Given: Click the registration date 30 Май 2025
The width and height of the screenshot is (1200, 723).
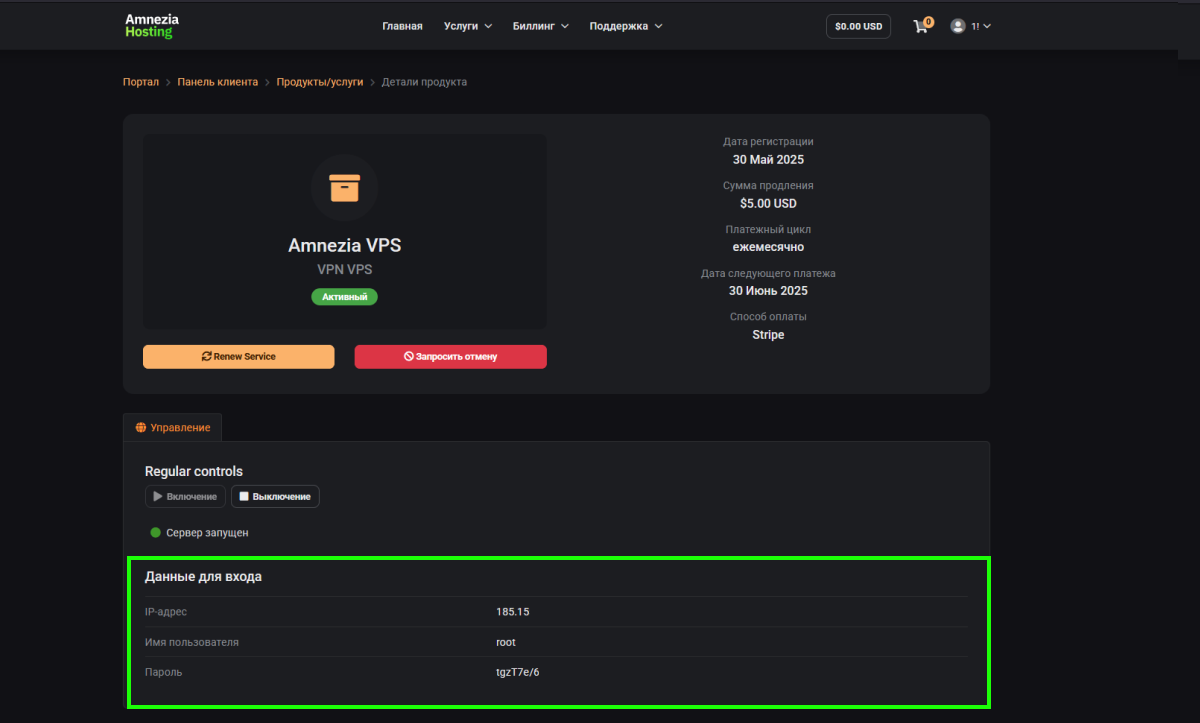Looking at the screenshot, I should point(768,159).
